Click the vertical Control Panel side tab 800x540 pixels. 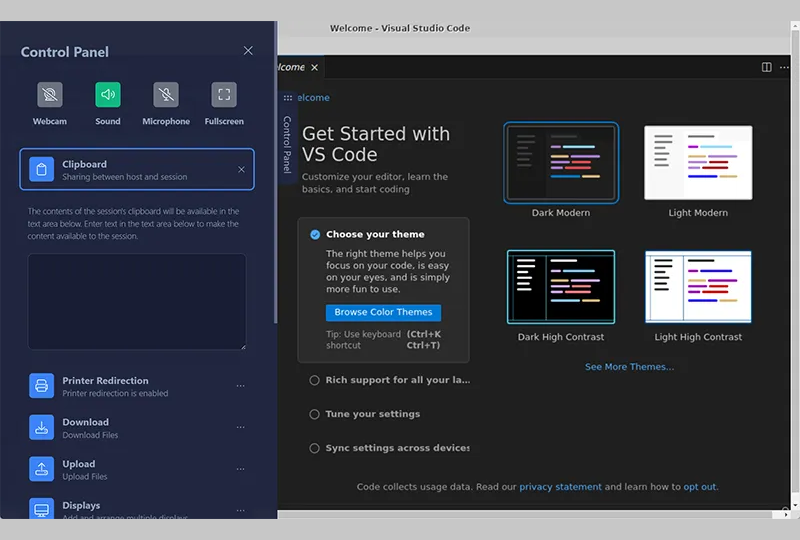(x=287, y=144)
